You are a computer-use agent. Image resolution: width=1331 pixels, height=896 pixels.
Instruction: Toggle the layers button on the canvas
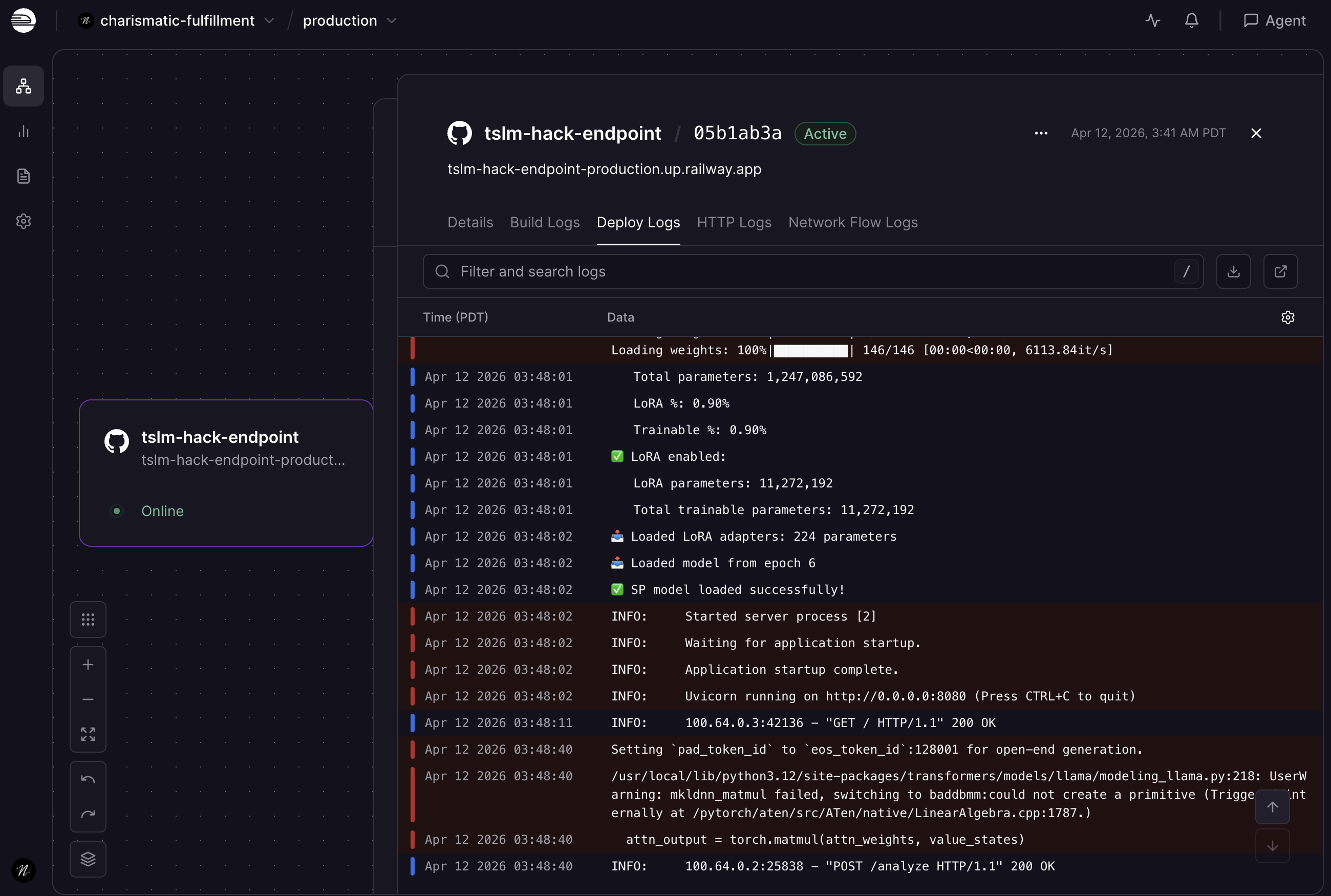[88, 859]
